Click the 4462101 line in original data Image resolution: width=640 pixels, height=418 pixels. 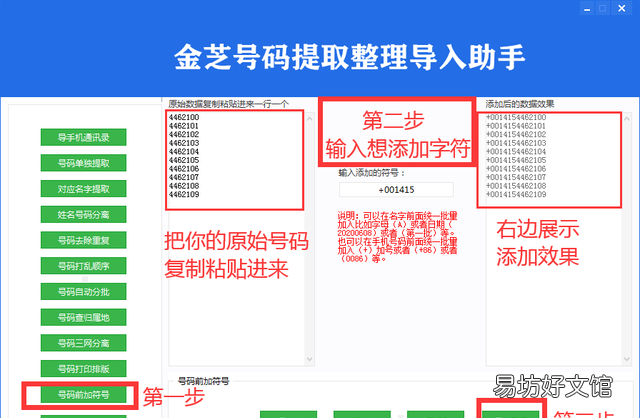click(184, 126)
